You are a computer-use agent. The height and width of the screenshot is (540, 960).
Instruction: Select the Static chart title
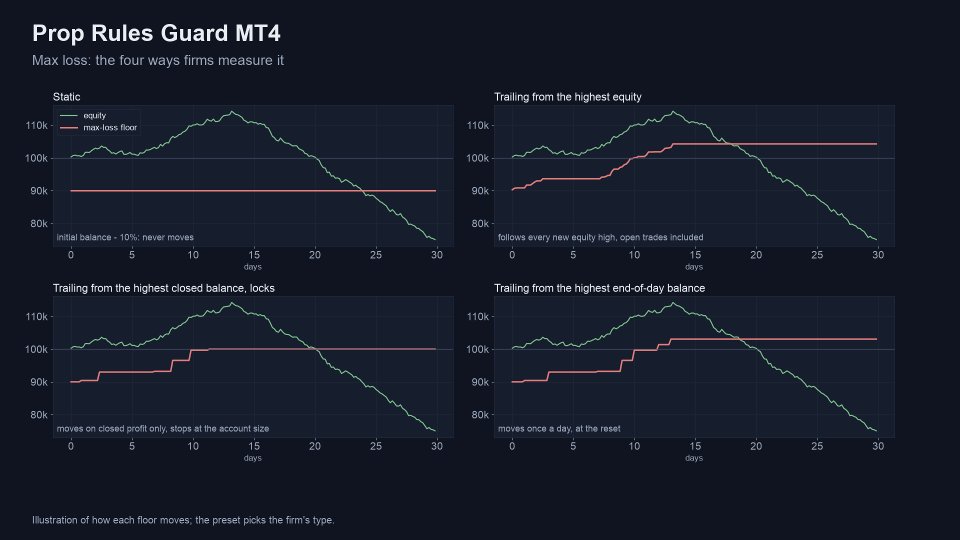point(66,97)
